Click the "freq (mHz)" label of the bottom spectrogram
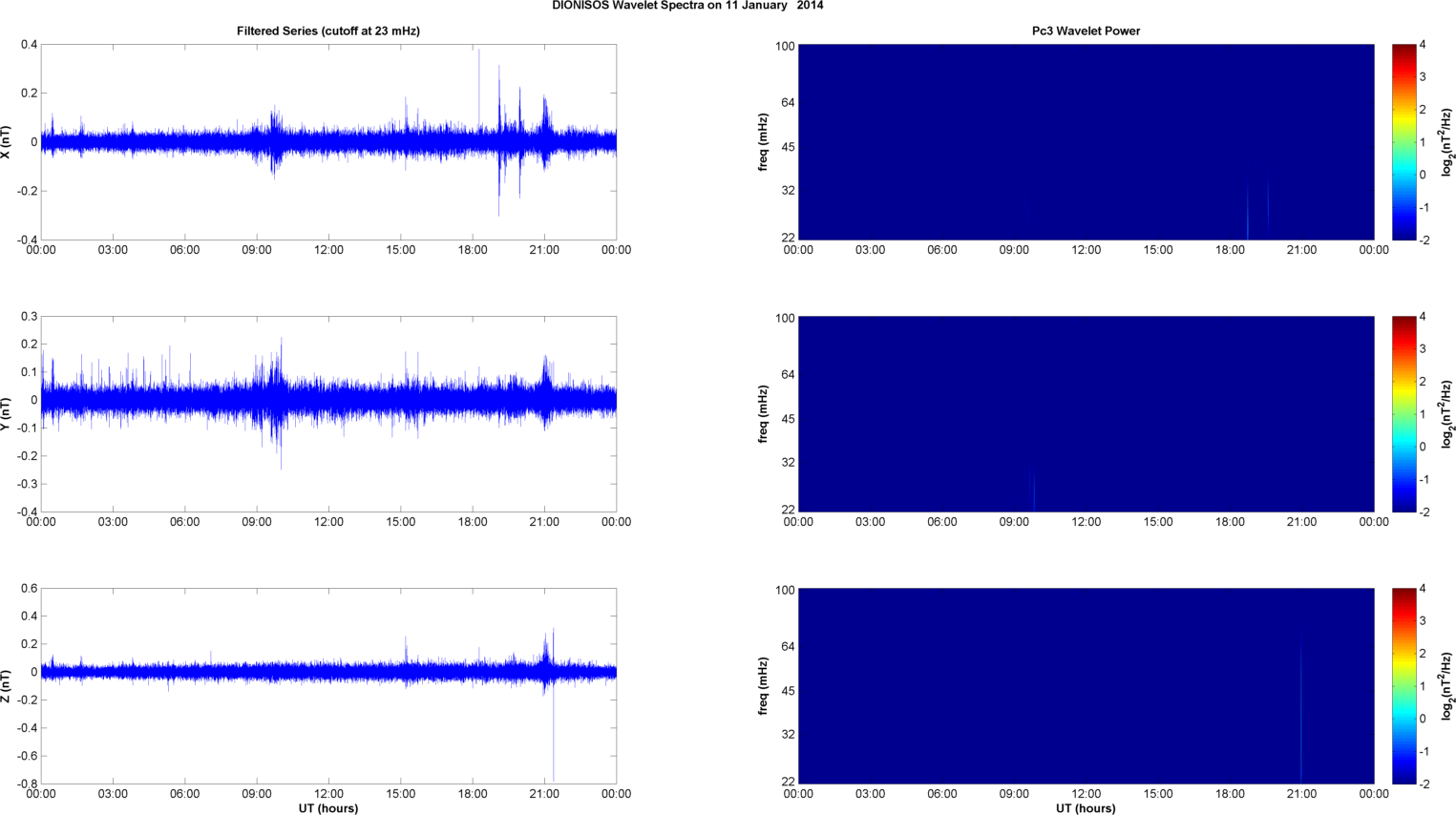Viewport: 1456px width, 815px height. tap(763, 686)
